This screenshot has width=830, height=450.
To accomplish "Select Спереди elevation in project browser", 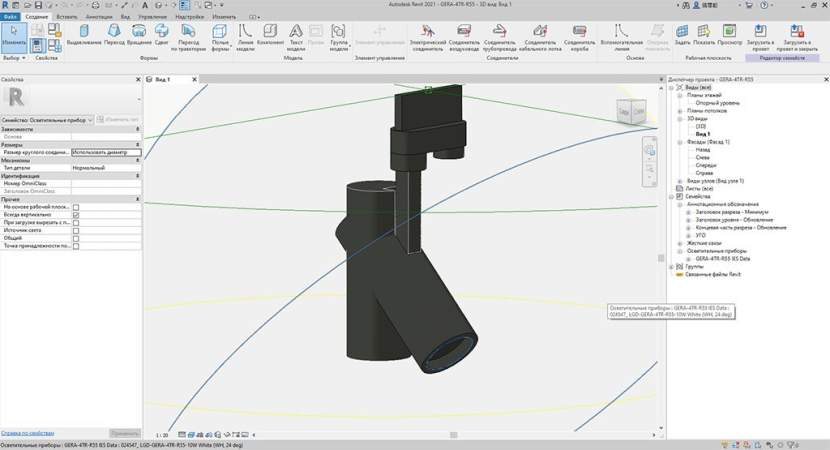I will pos(705,165).
